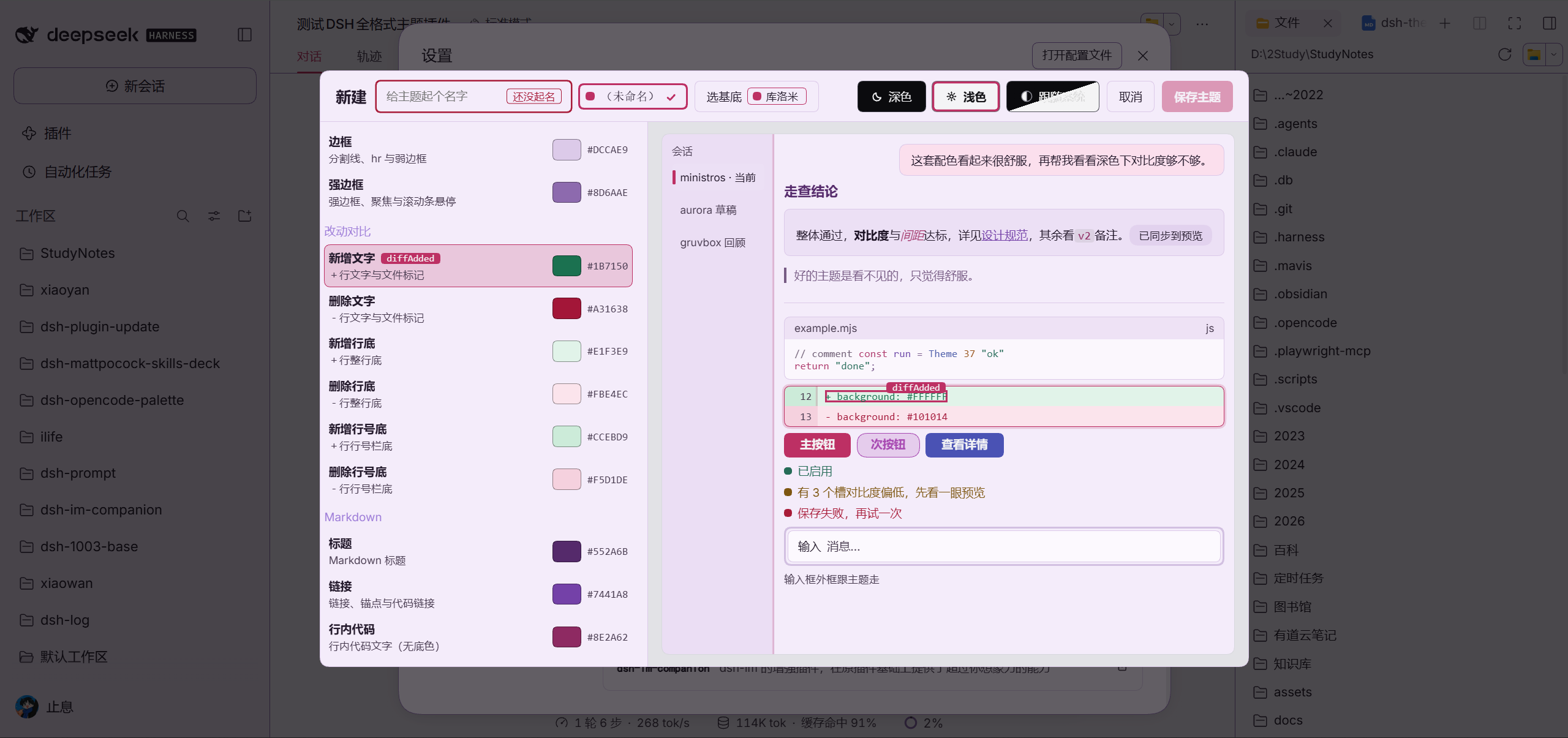Image resolution: width=1568 pixels, height=738 pixels.
Task: Switch theme mode to 浅色
Action: (x=966, y=97)
